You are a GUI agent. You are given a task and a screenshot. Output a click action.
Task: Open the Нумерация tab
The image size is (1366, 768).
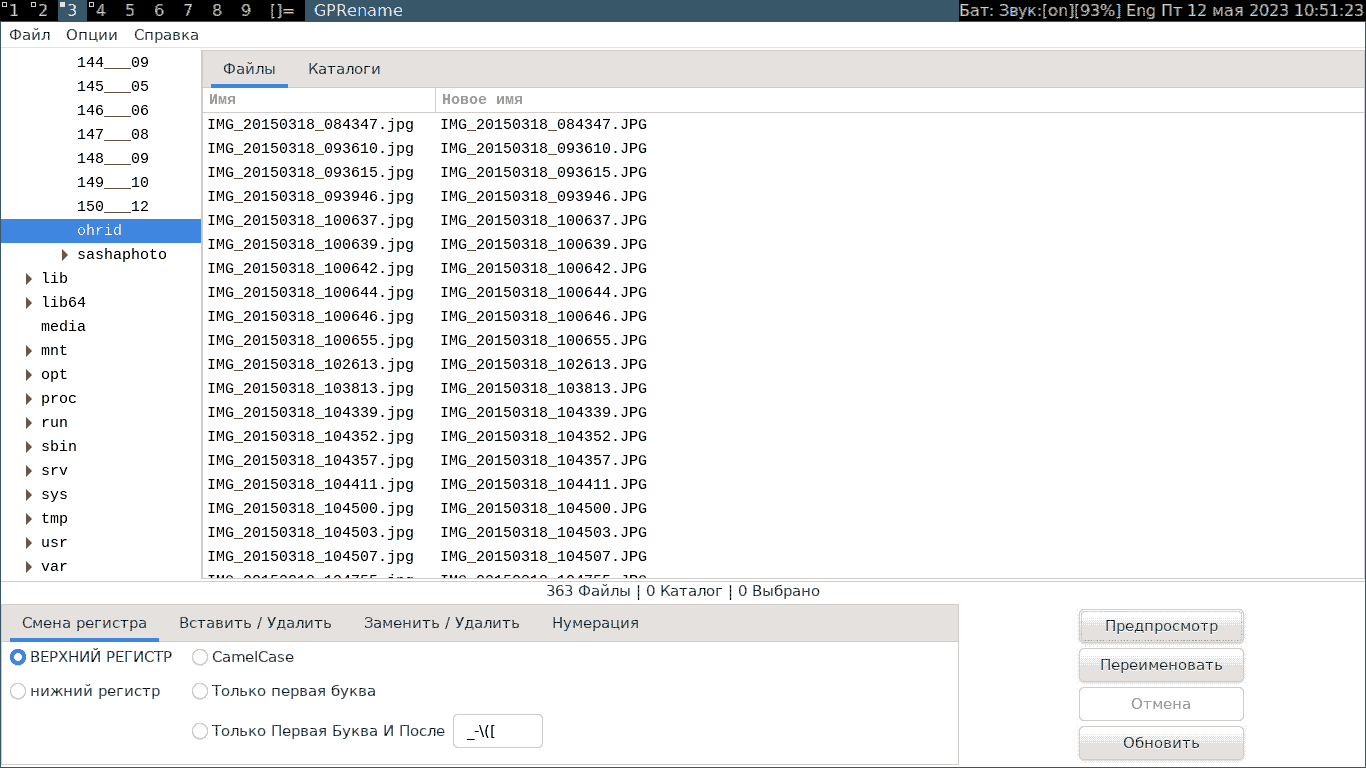click(x=595, y=623)
